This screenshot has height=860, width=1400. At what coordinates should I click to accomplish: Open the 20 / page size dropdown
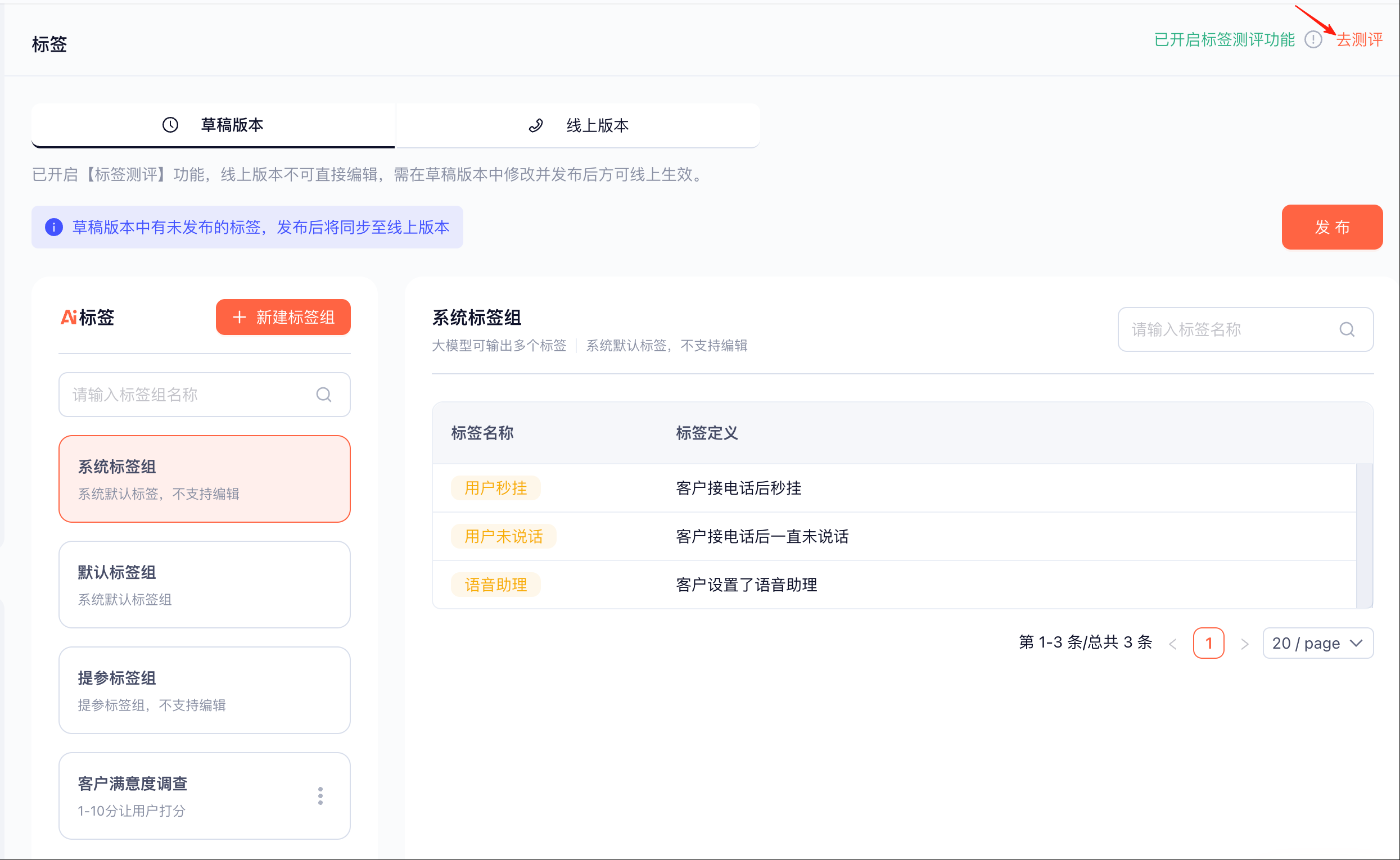(x=1318, y=643)
